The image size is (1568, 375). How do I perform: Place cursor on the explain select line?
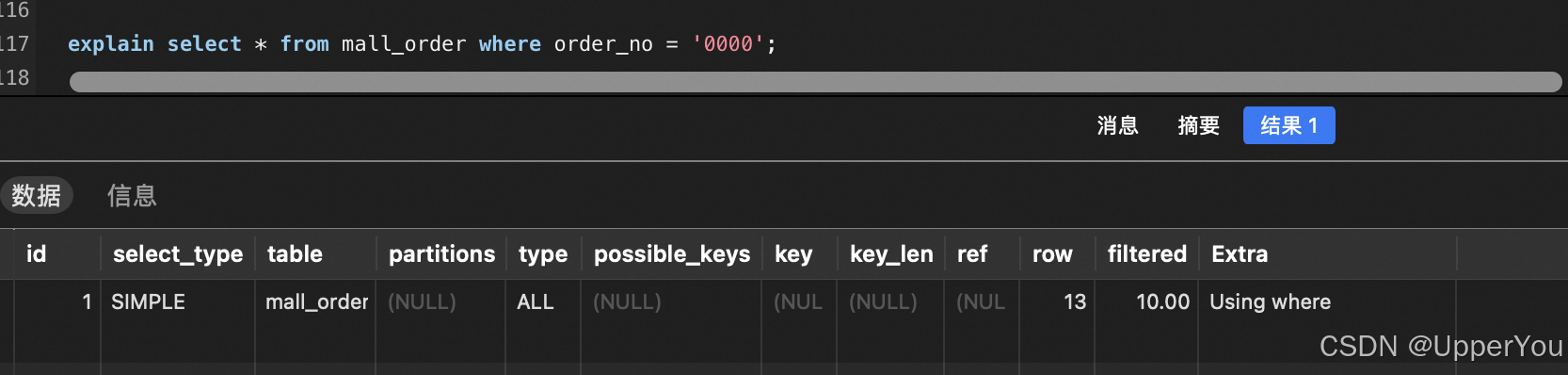[422, 43]
